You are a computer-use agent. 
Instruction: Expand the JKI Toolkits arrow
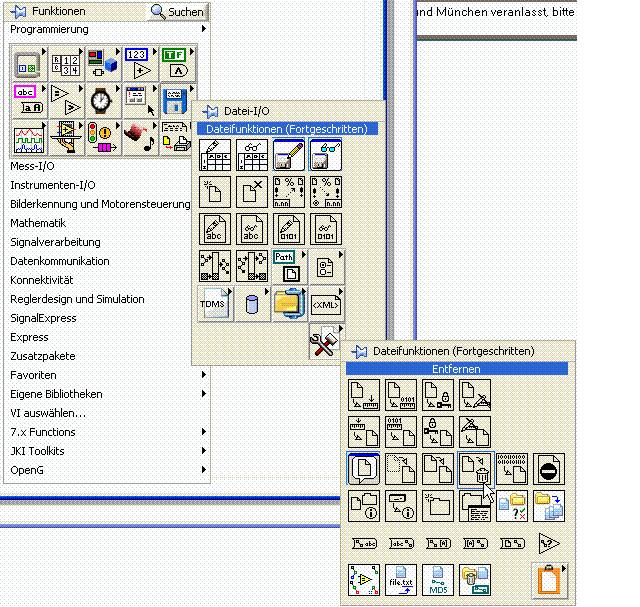(x=203, y=451)
